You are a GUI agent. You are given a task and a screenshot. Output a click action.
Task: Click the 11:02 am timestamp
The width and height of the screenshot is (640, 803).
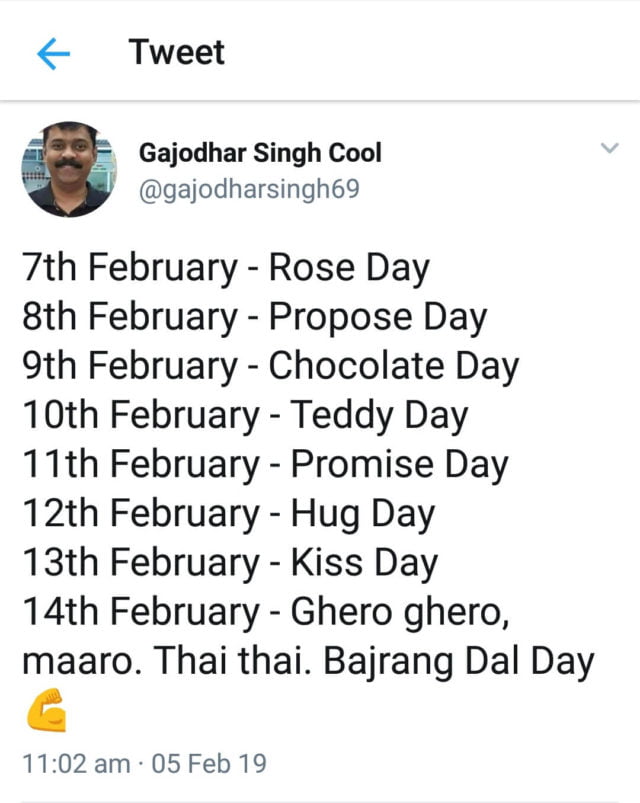pos(76,764)
